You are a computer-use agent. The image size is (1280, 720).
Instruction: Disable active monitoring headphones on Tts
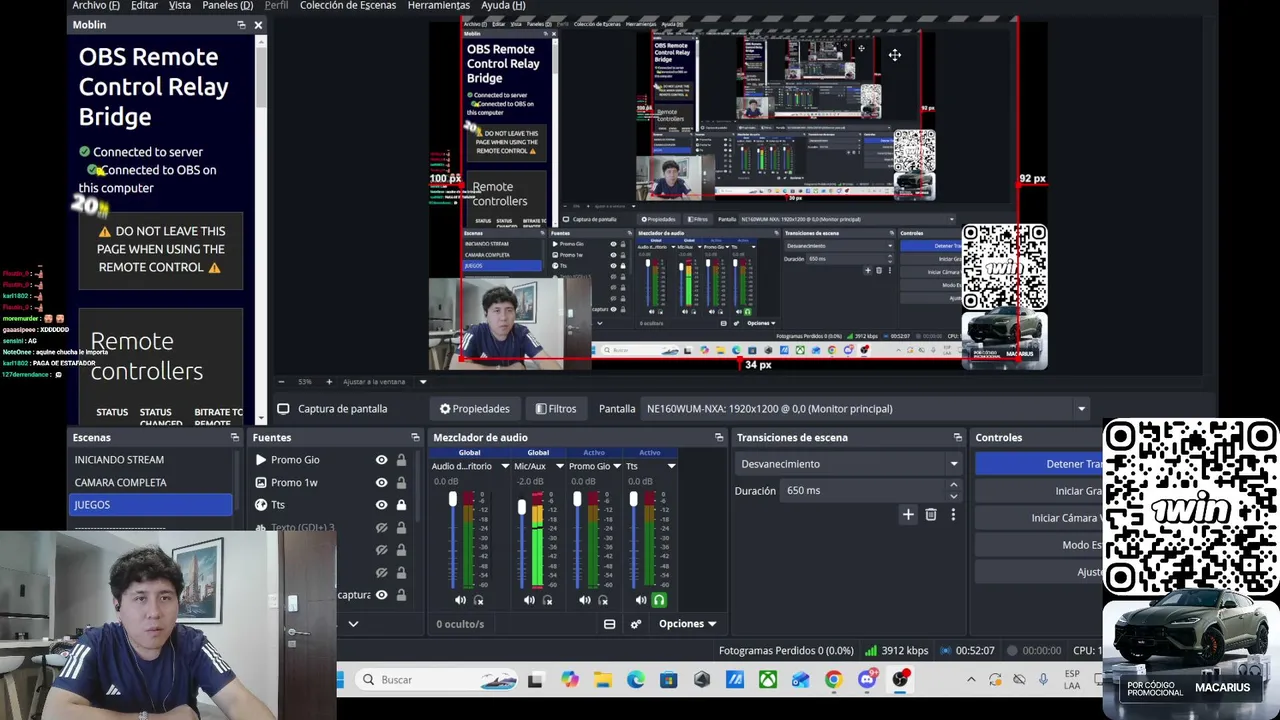tap(659, 600)
